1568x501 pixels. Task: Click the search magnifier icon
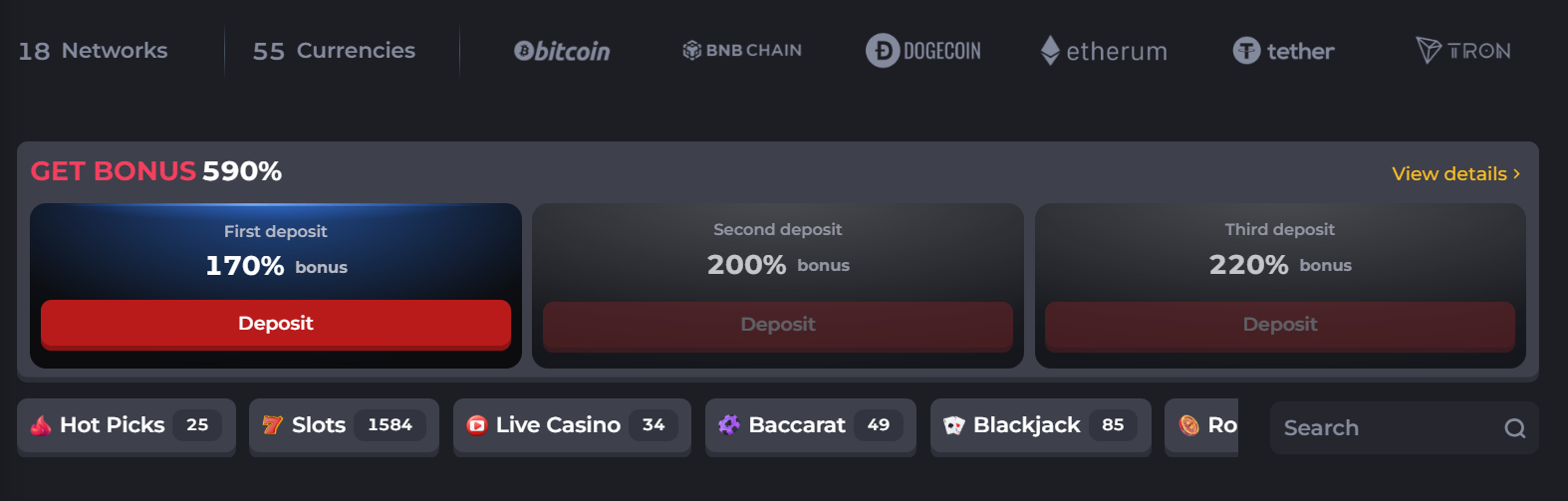click(x=1515, y=428)
